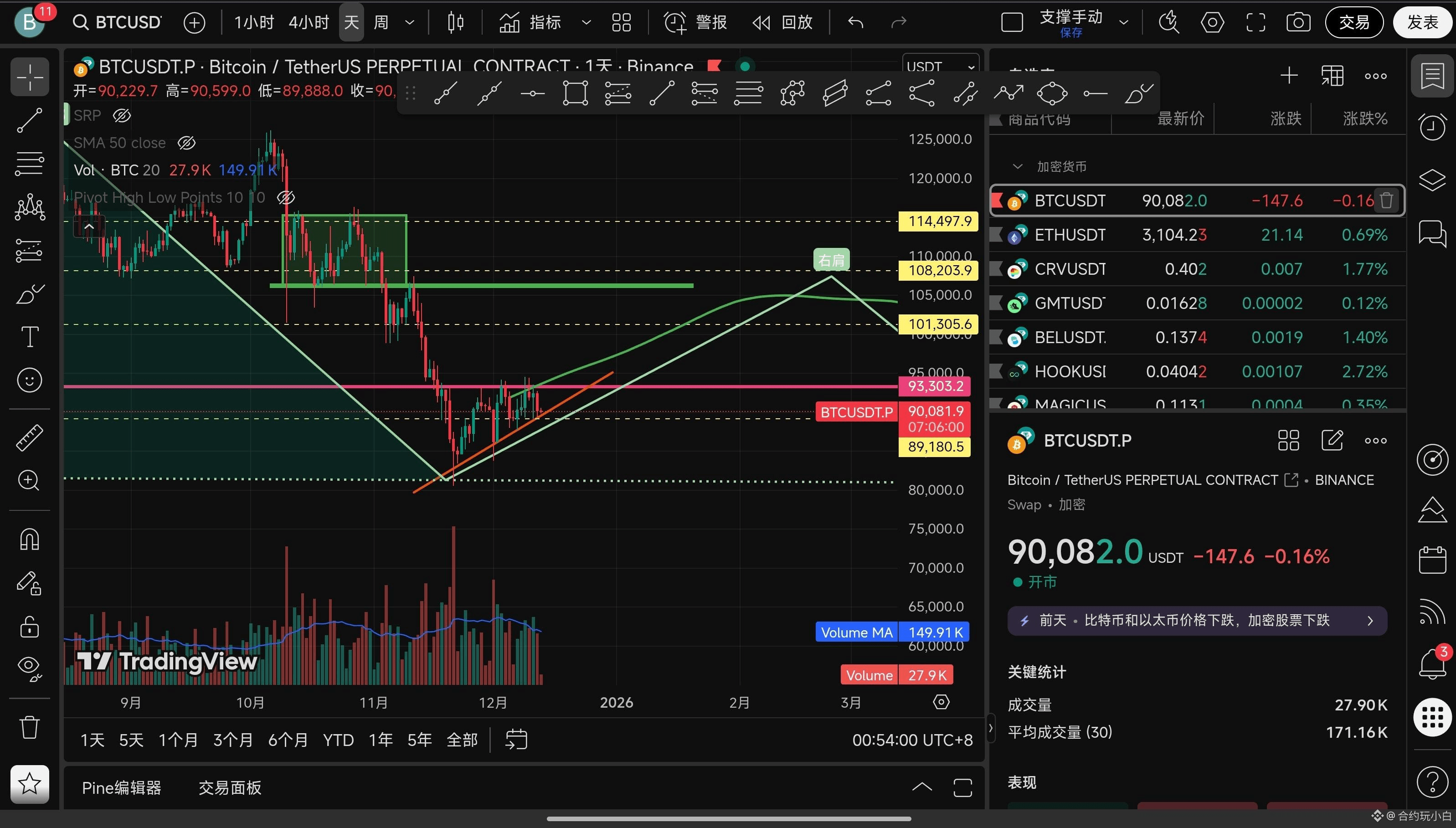Expand the indicator favorites dropdown

pos(586,23)
